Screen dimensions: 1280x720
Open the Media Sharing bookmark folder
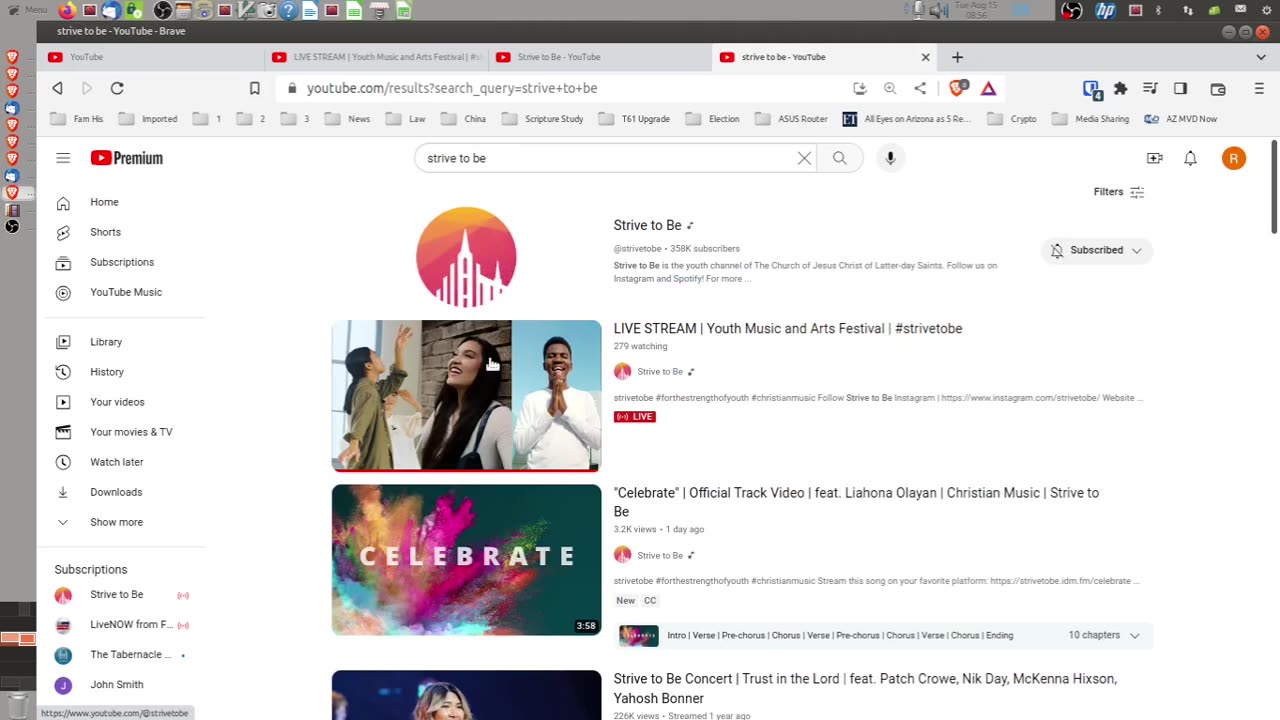1091,119
